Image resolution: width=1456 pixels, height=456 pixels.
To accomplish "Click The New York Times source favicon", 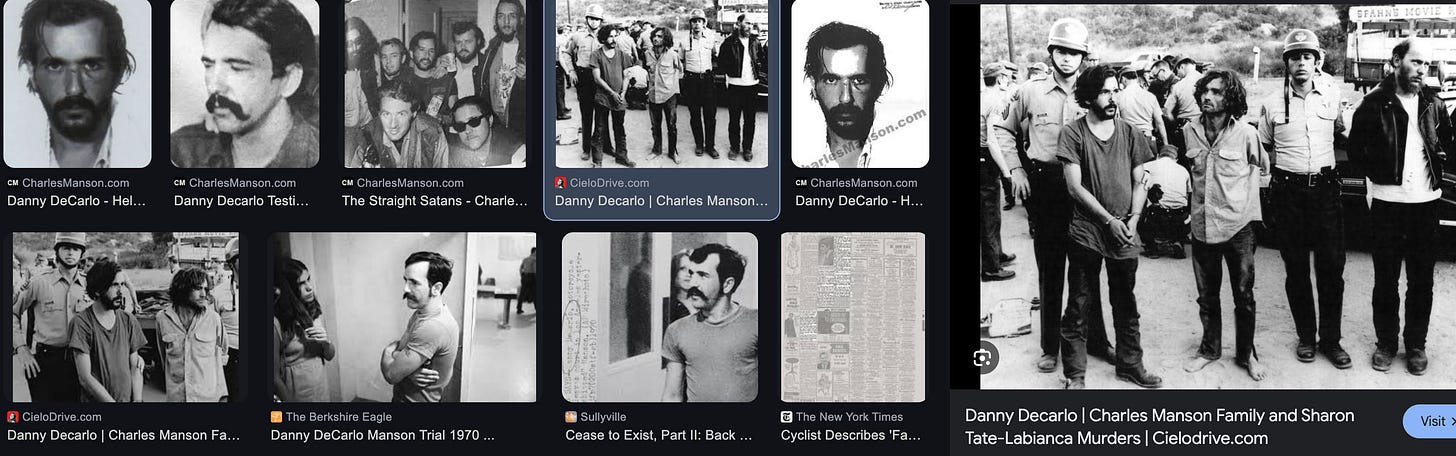I will [787, 417].
